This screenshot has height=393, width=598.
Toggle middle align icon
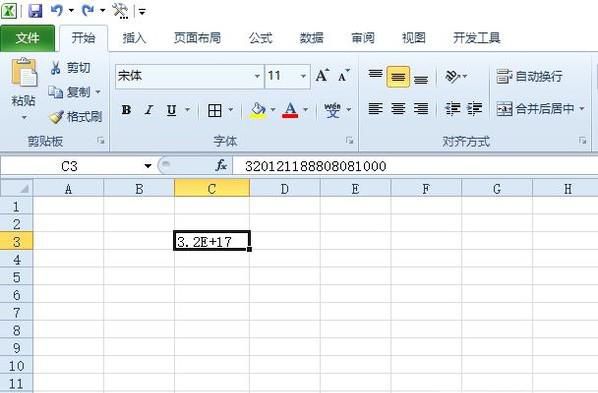point(398,77)
